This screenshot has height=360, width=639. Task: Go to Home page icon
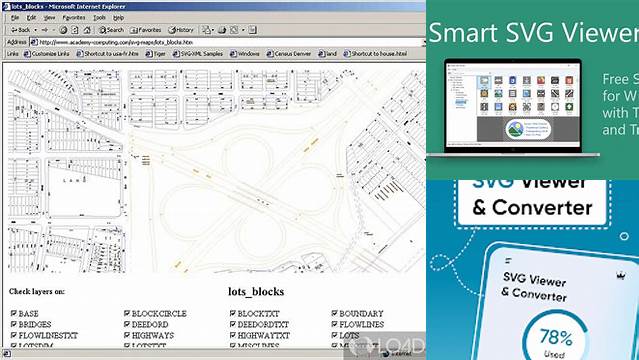(87, 30)
